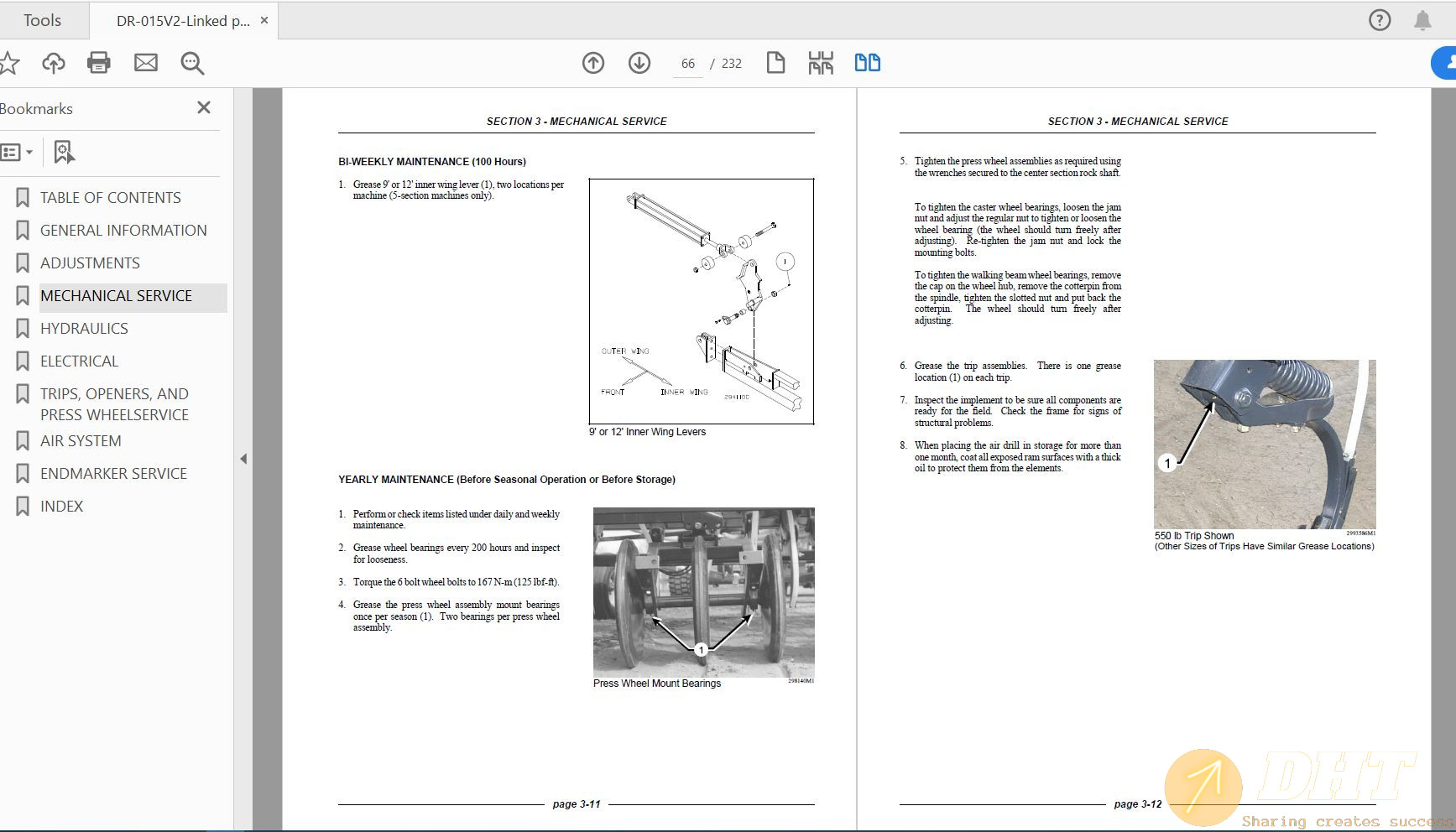Toggle two-page view mode
The height and width of the screenshot is (832, 1456).
(x=867, y=63)
